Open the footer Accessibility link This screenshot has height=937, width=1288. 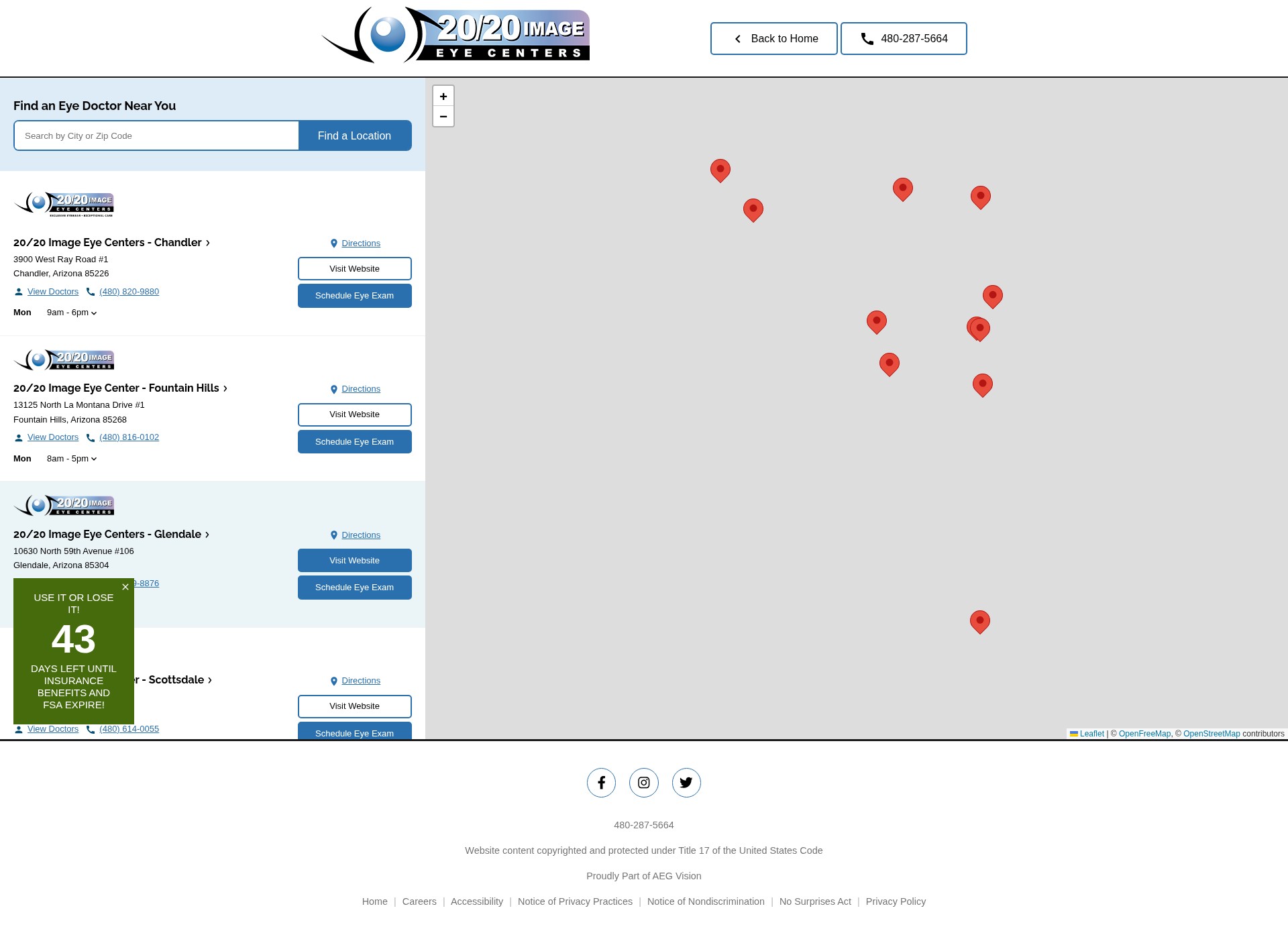(x=477, y=901)
